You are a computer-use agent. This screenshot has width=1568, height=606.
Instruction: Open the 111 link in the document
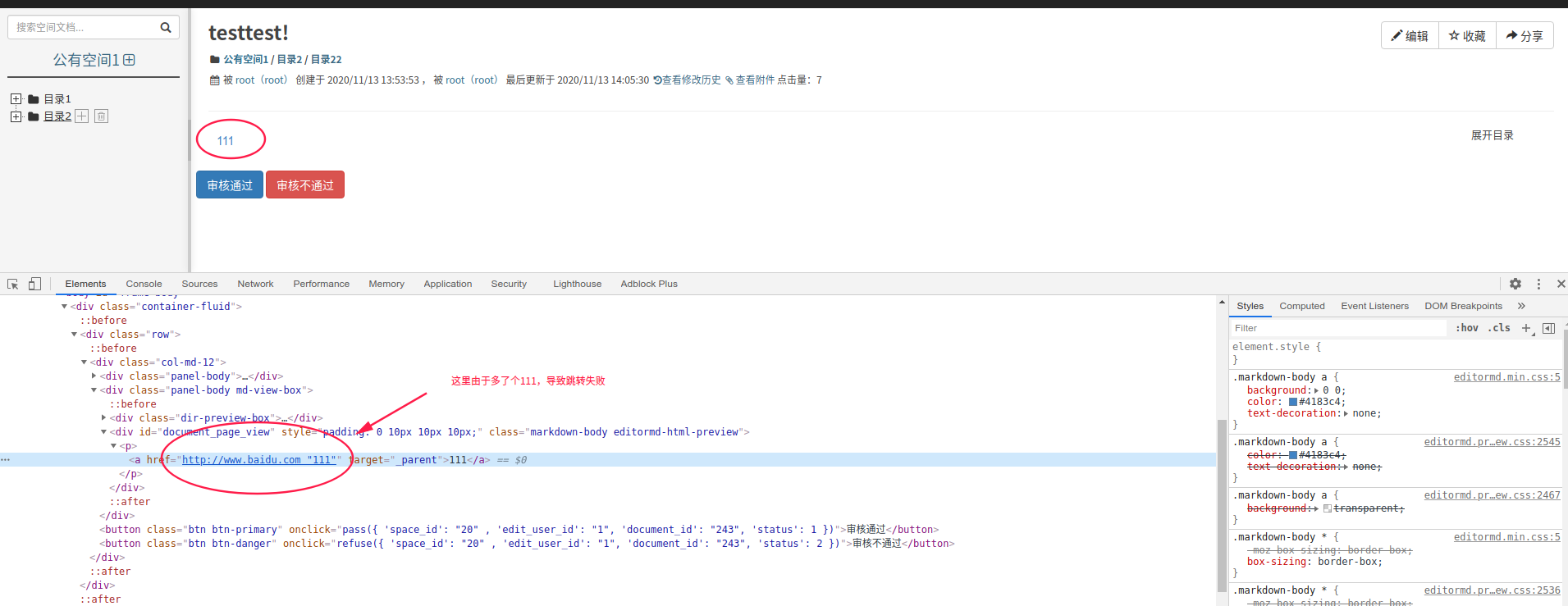[226, 141]
